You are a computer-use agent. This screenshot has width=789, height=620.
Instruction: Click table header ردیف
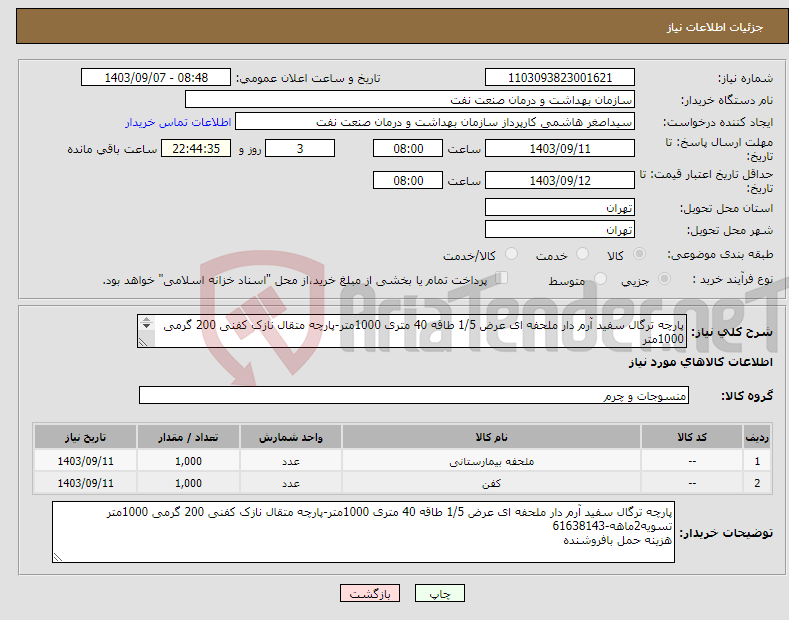pyautogui.click(x=757, y=437)
